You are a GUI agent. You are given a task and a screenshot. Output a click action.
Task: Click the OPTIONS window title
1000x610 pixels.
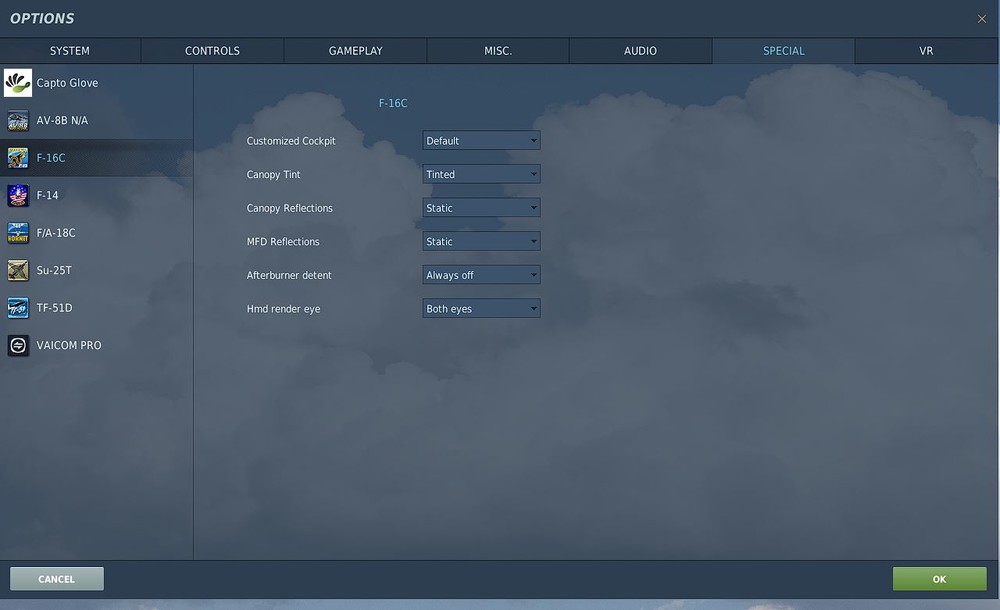(x=42, y=19)
